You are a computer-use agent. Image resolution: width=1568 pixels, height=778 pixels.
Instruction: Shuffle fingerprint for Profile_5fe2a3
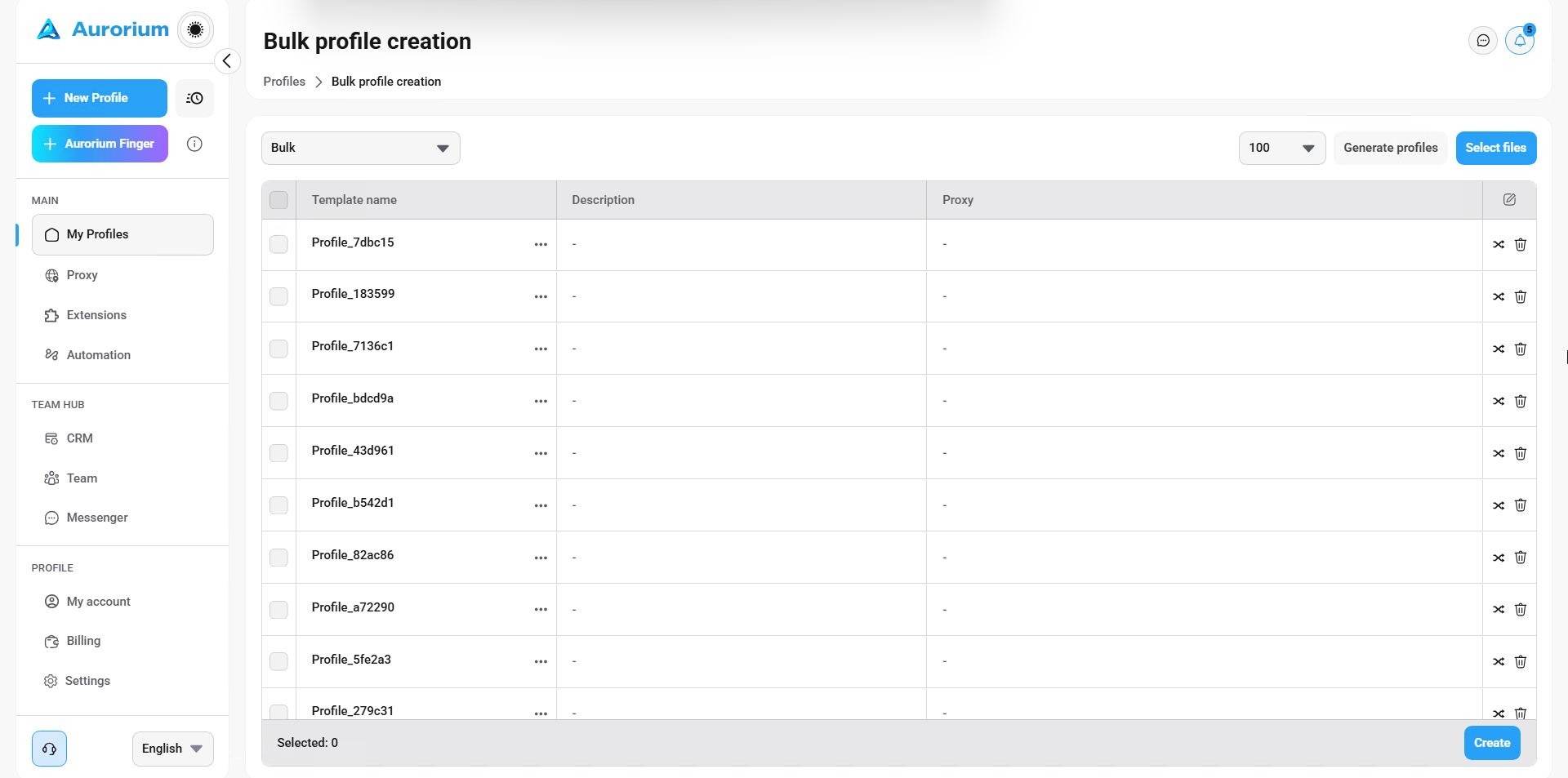pyautogui.click(x=1499, y=661)
